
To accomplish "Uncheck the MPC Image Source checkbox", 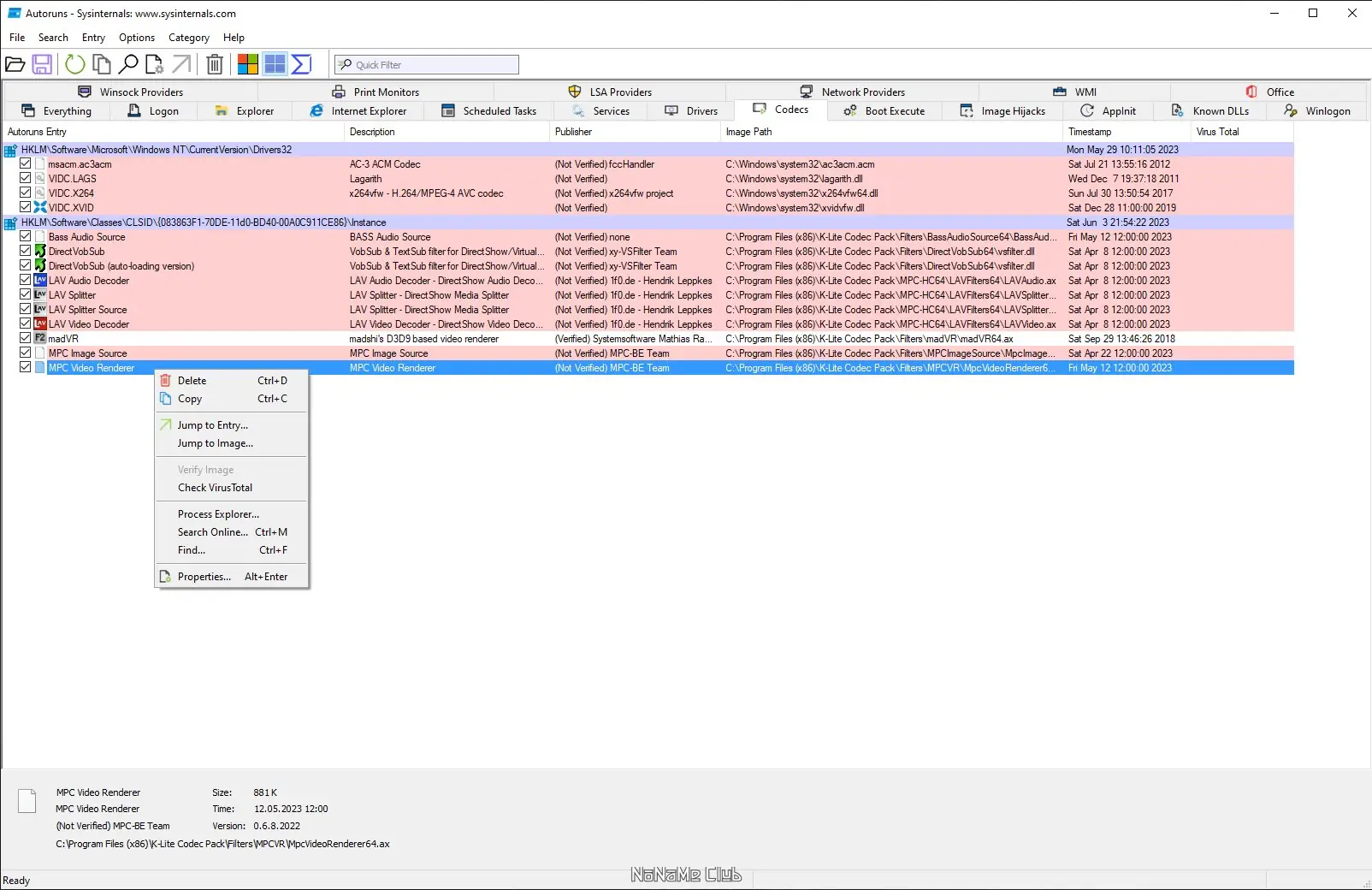I will (x=26, y=353).
